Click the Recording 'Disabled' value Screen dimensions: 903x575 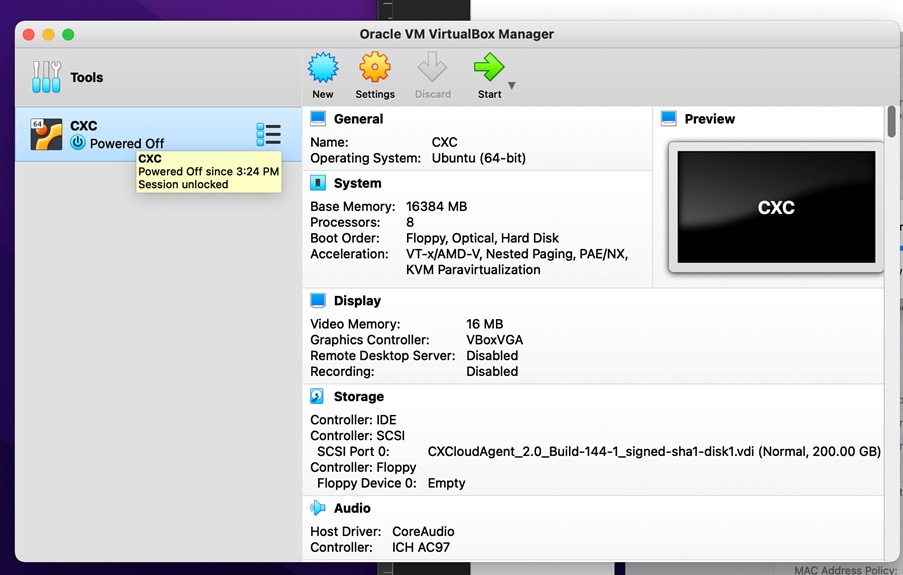click(492, 372)
